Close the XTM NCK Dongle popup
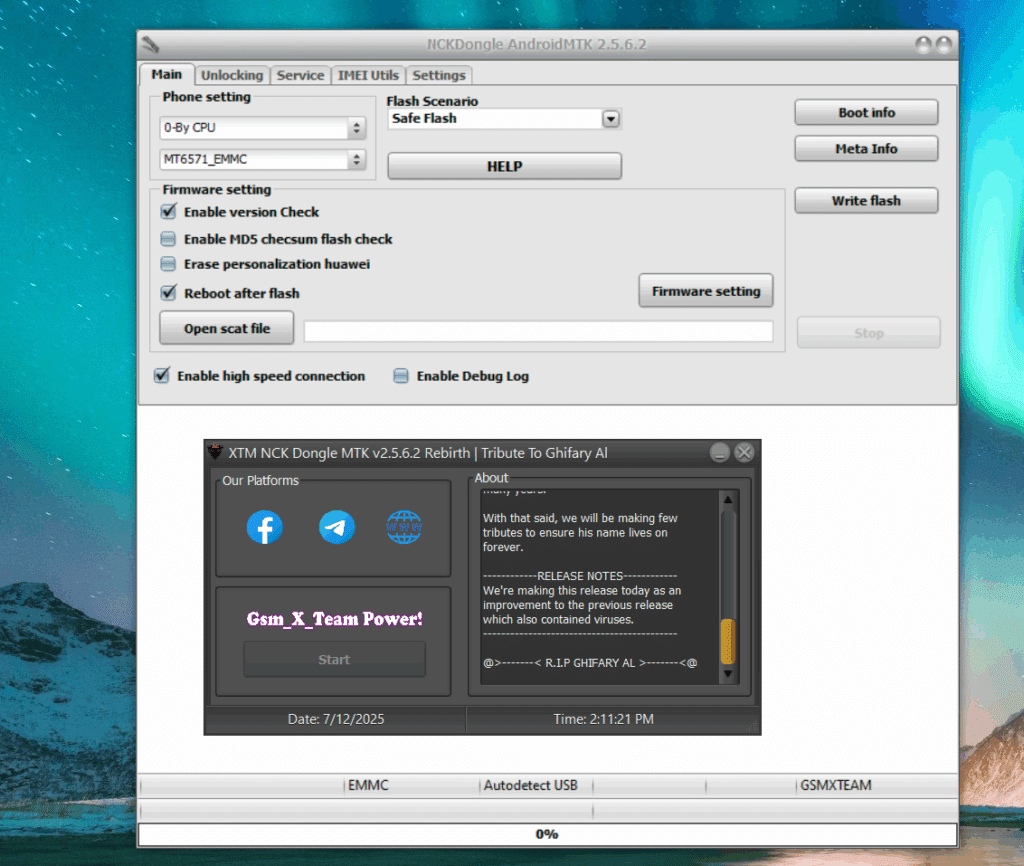The width and height of the screenshot is (1024, 866). (x=744, y=453)
